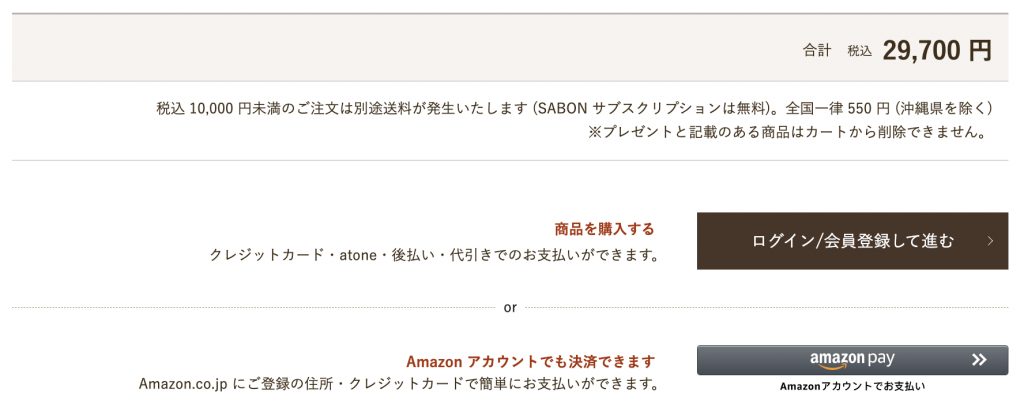Click the 'or' divider text
This screenshot has width=1024, height=411.
click(510, 307)
